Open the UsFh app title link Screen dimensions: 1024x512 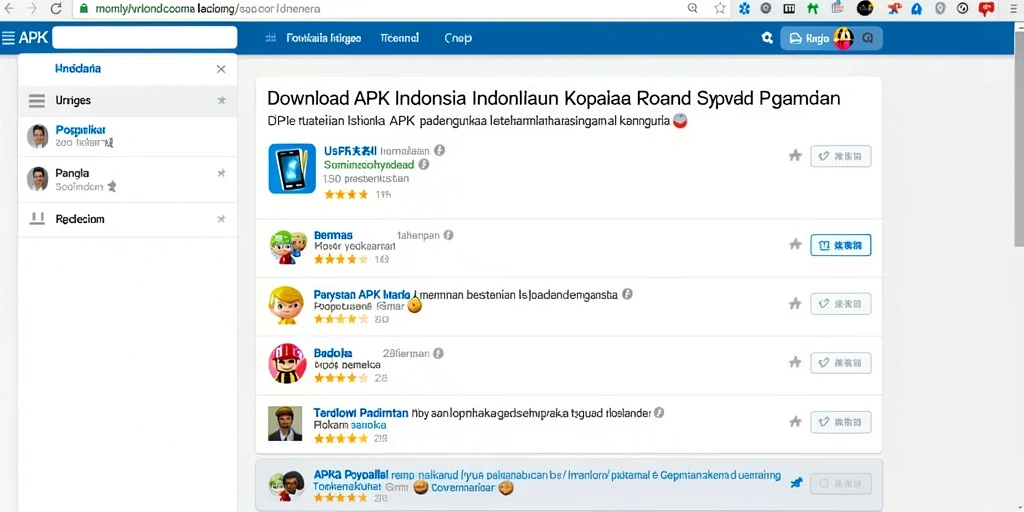click(349, 150)
